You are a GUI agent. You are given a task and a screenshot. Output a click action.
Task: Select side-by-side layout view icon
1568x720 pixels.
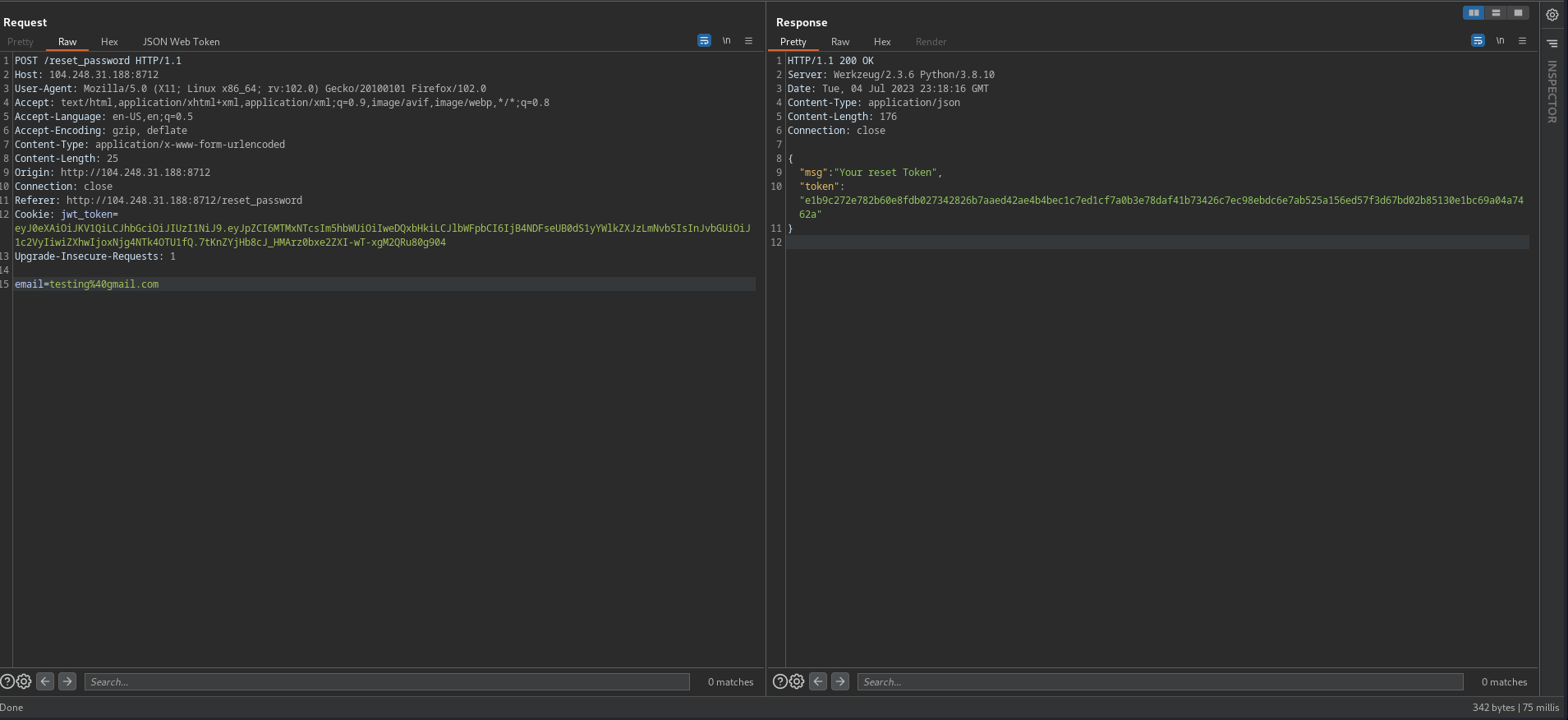[1474, 12]
